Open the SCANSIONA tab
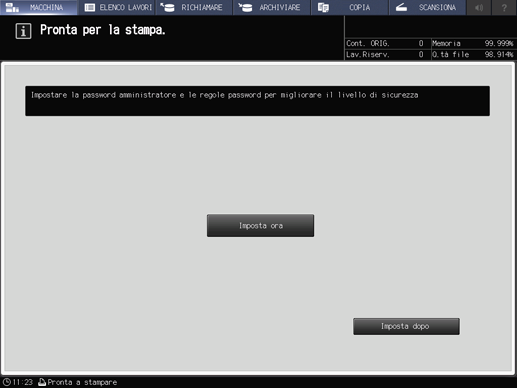This screenshot has height=388, width=517. (428, 7)
